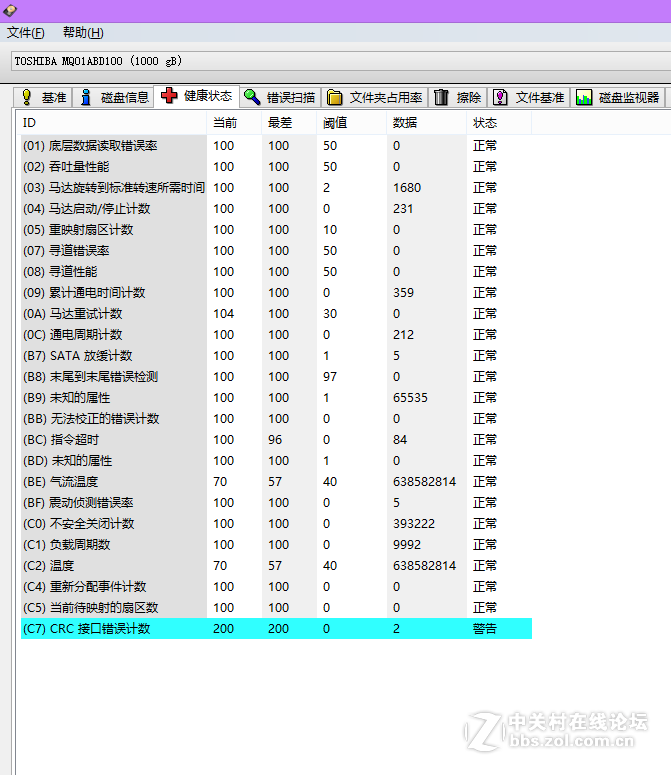Select row (BE) 气流温度
The image size is (671, 775).
[276, 482]
